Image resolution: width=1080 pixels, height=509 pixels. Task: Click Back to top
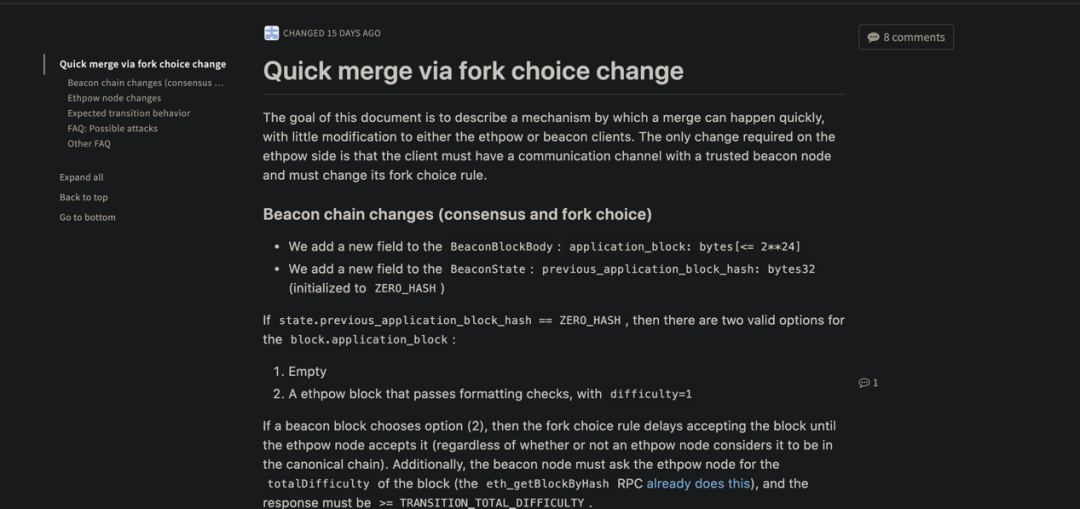(x=83, y=197)
